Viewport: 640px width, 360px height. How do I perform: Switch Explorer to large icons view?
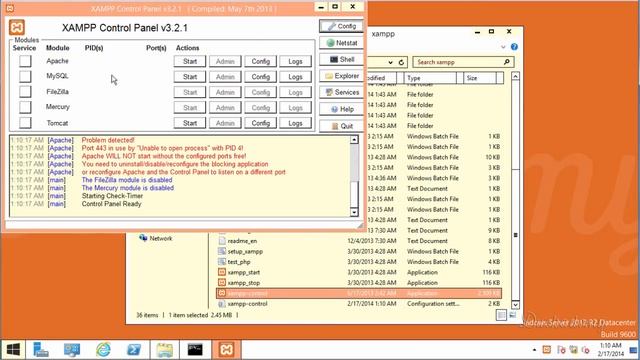click(512, 315)
